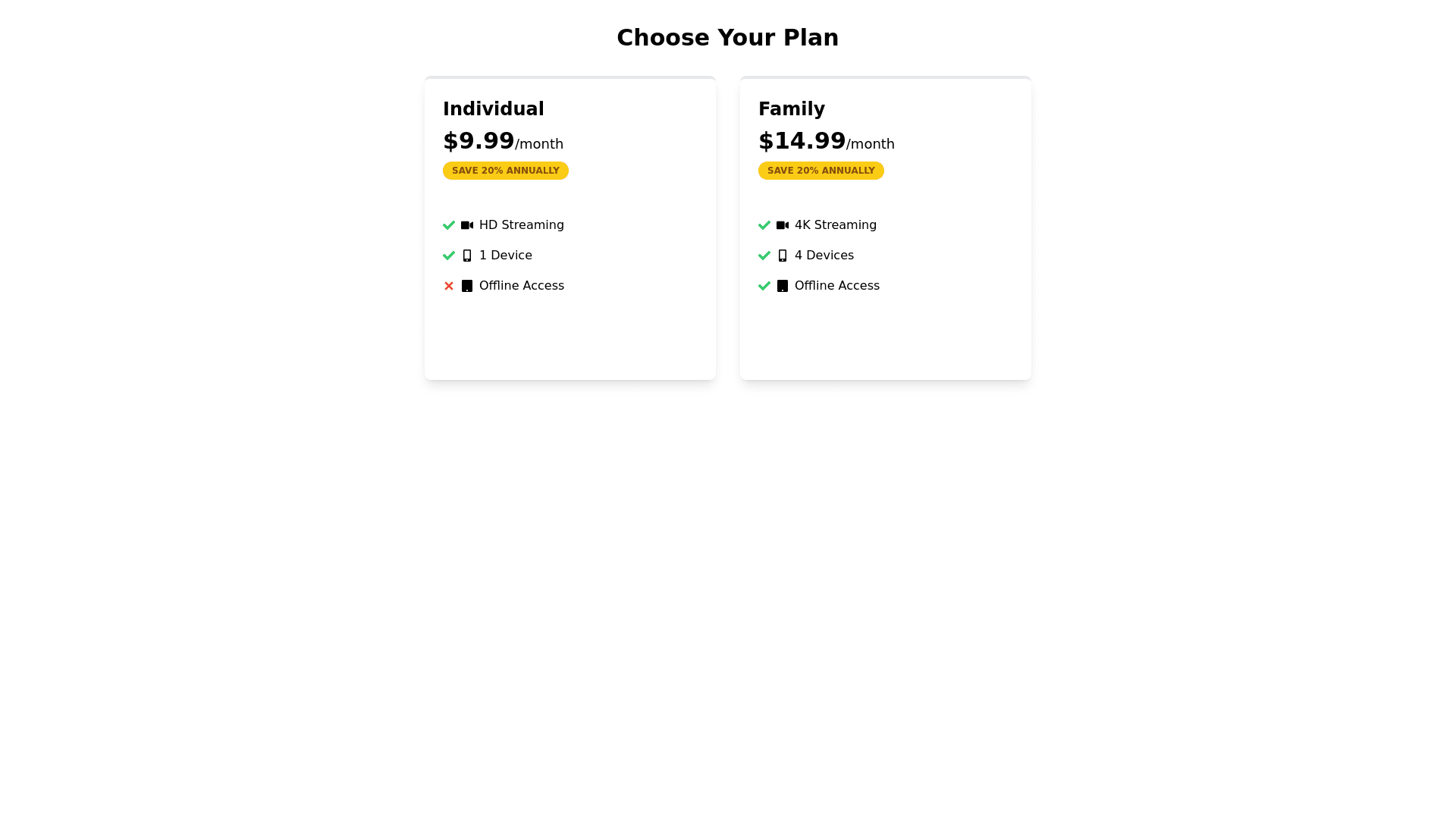Viewport: 1456px width, 819px height.
Task: Click the green checkmark beside 4 Devices
Action: click(764, 256)
